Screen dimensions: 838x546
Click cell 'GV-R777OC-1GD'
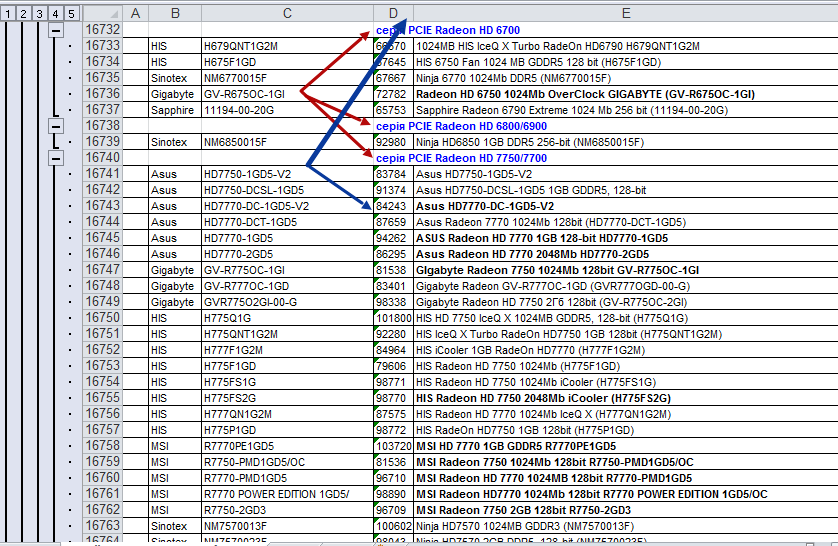pyautogui.click(x=288, y=286)
